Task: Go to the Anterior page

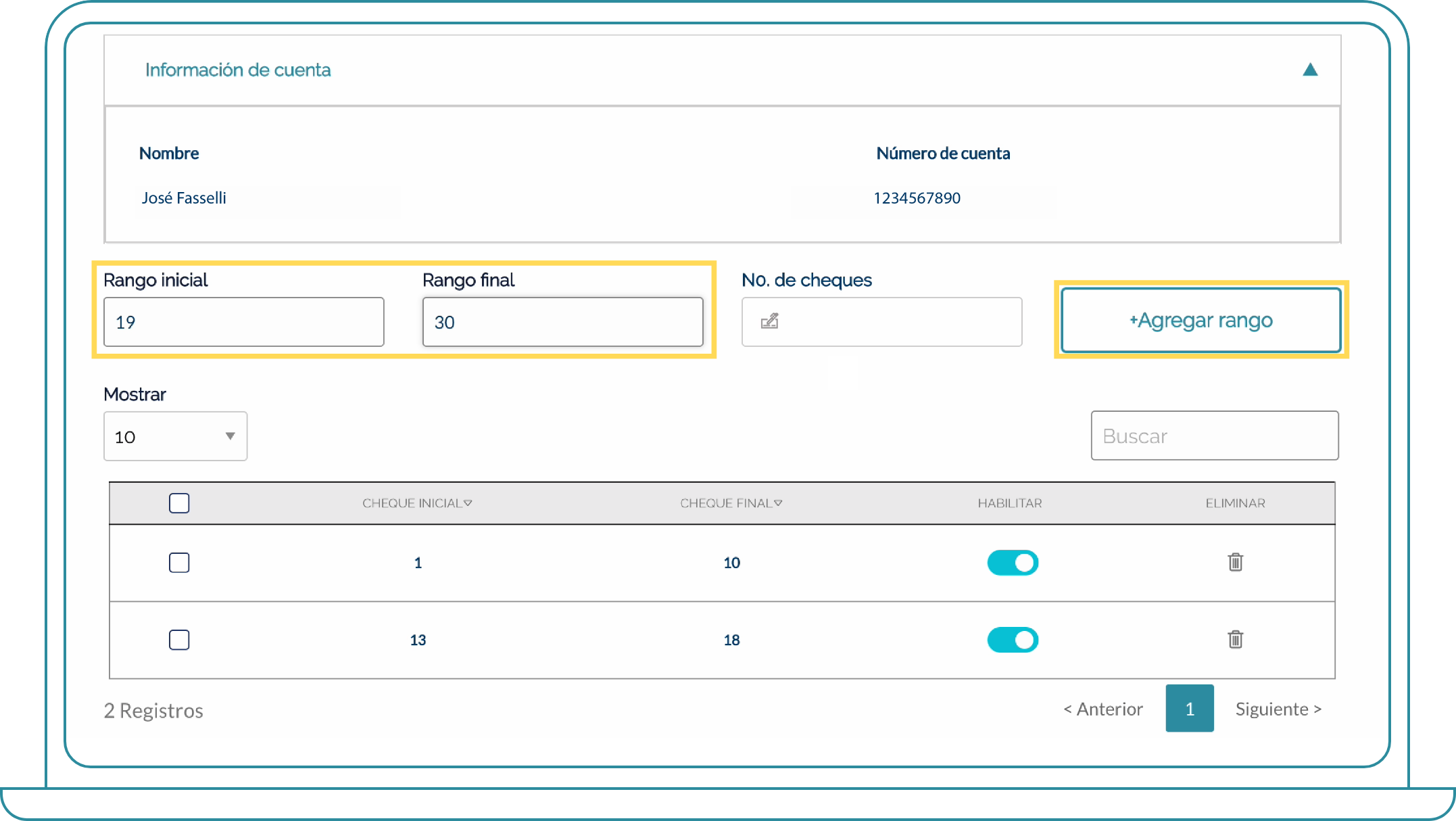Action: [x=1103, y=709]
